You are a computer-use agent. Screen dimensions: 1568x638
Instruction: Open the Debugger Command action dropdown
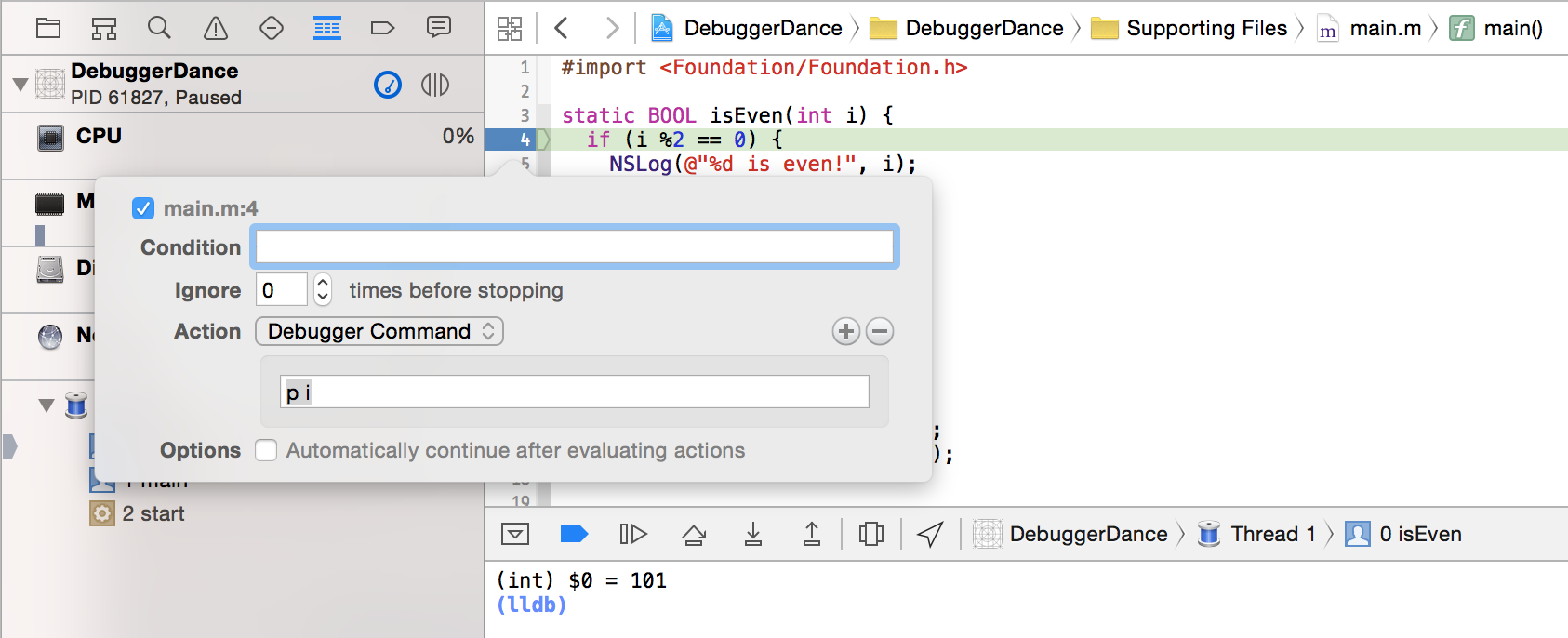coord(379,331)
